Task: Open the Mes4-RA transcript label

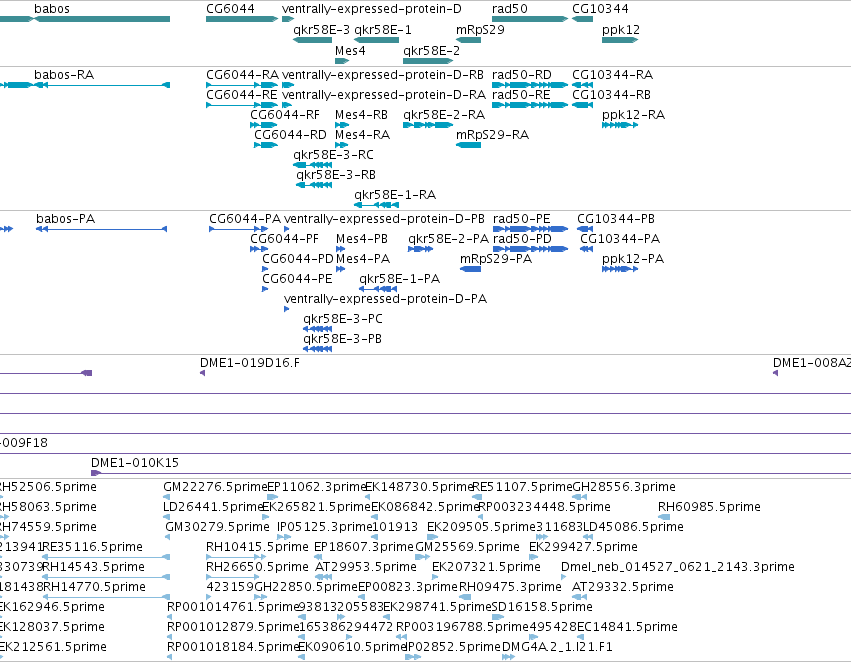Action: tap(363, 135)
